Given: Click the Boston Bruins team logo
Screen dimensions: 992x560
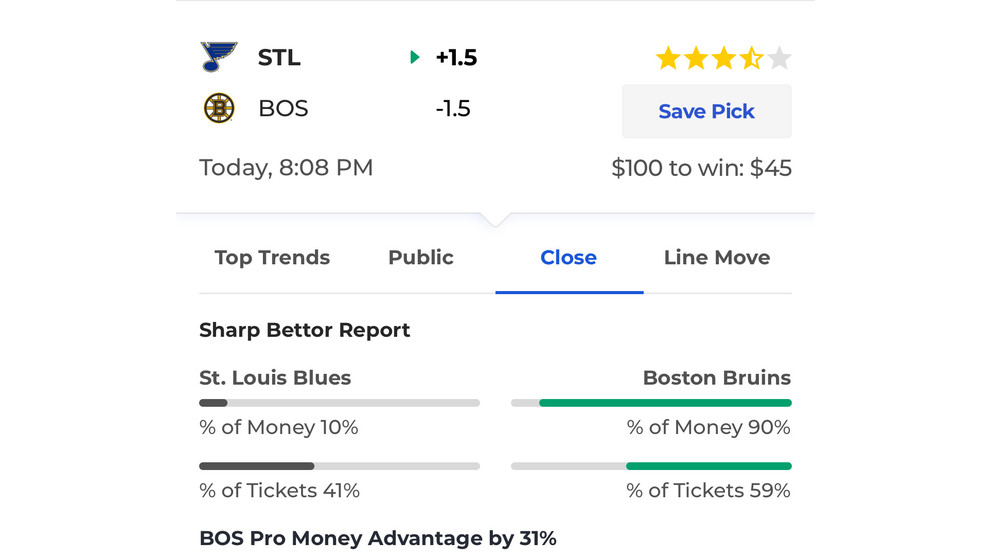Looking at the screenshot, I should pos(219,108).
